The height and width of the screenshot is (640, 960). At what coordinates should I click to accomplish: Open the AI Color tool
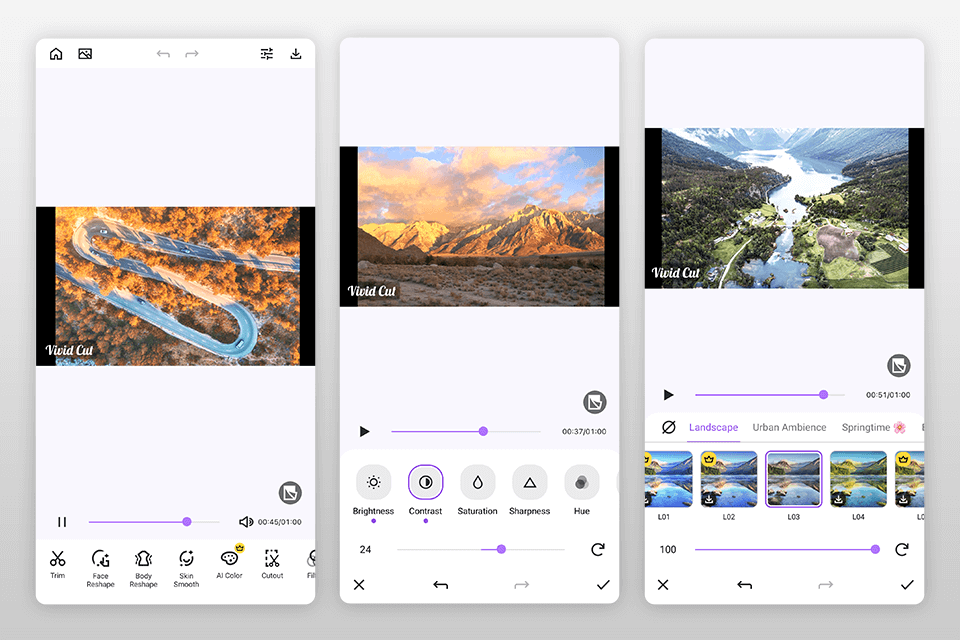[x=230, y=562]
